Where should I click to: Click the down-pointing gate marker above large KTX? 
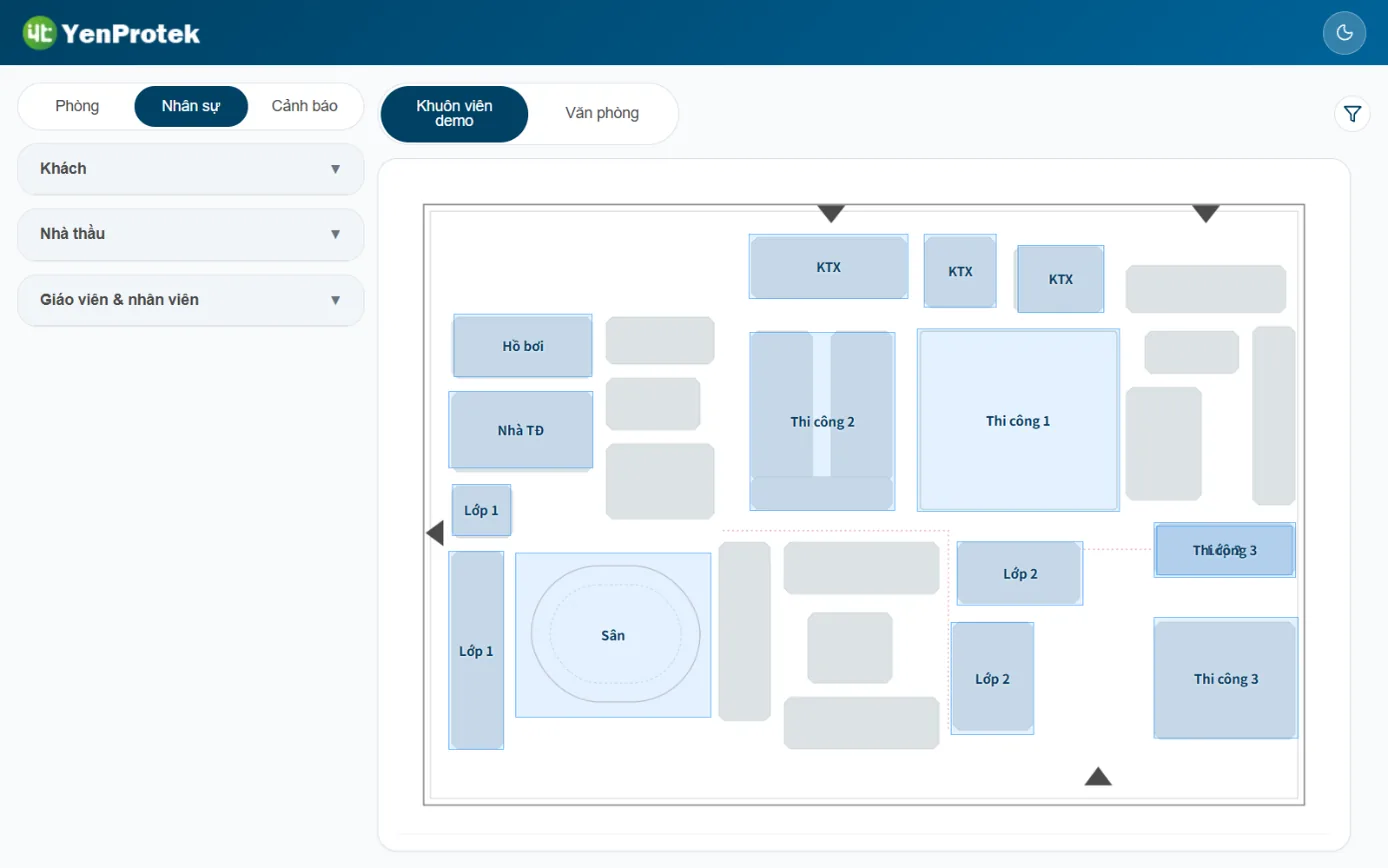point(831,213)
